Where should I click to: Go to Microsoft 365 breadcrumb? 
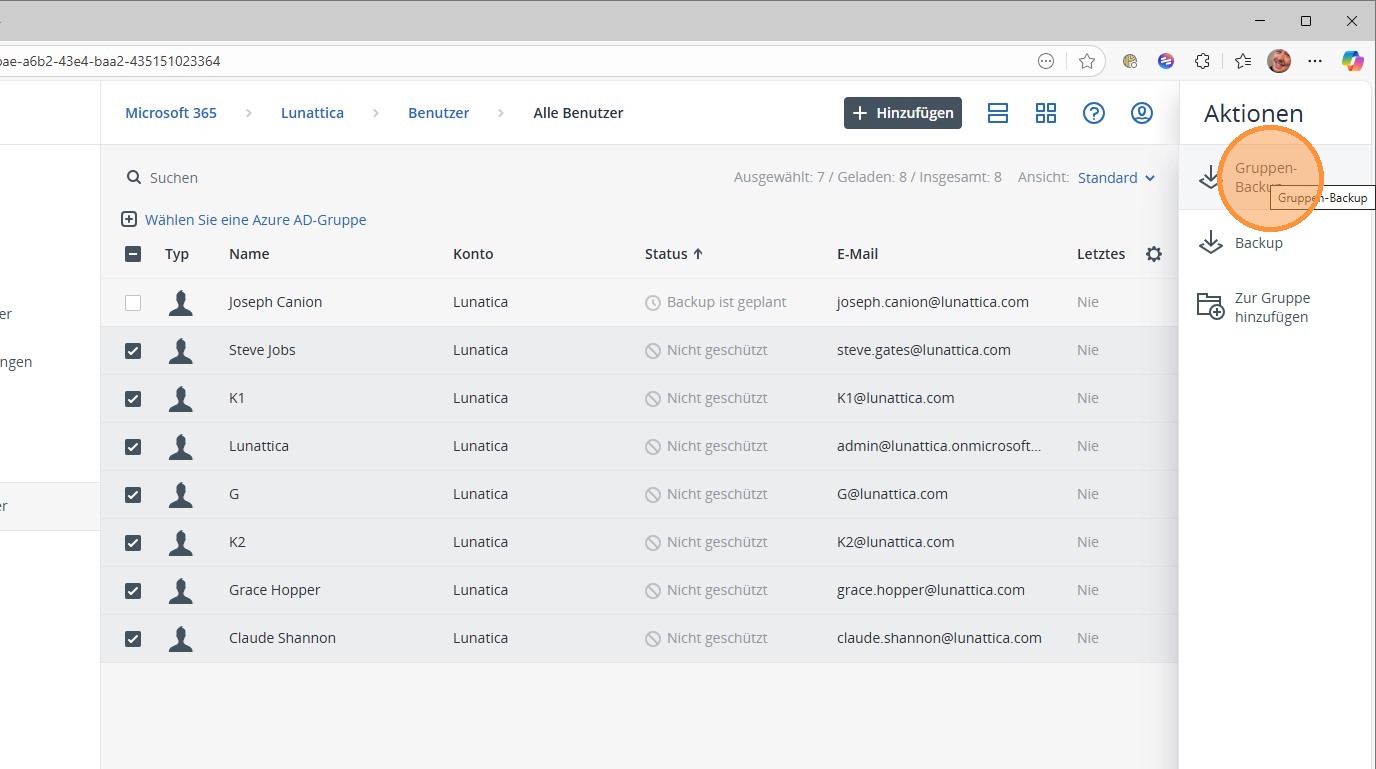click(171, 113)
